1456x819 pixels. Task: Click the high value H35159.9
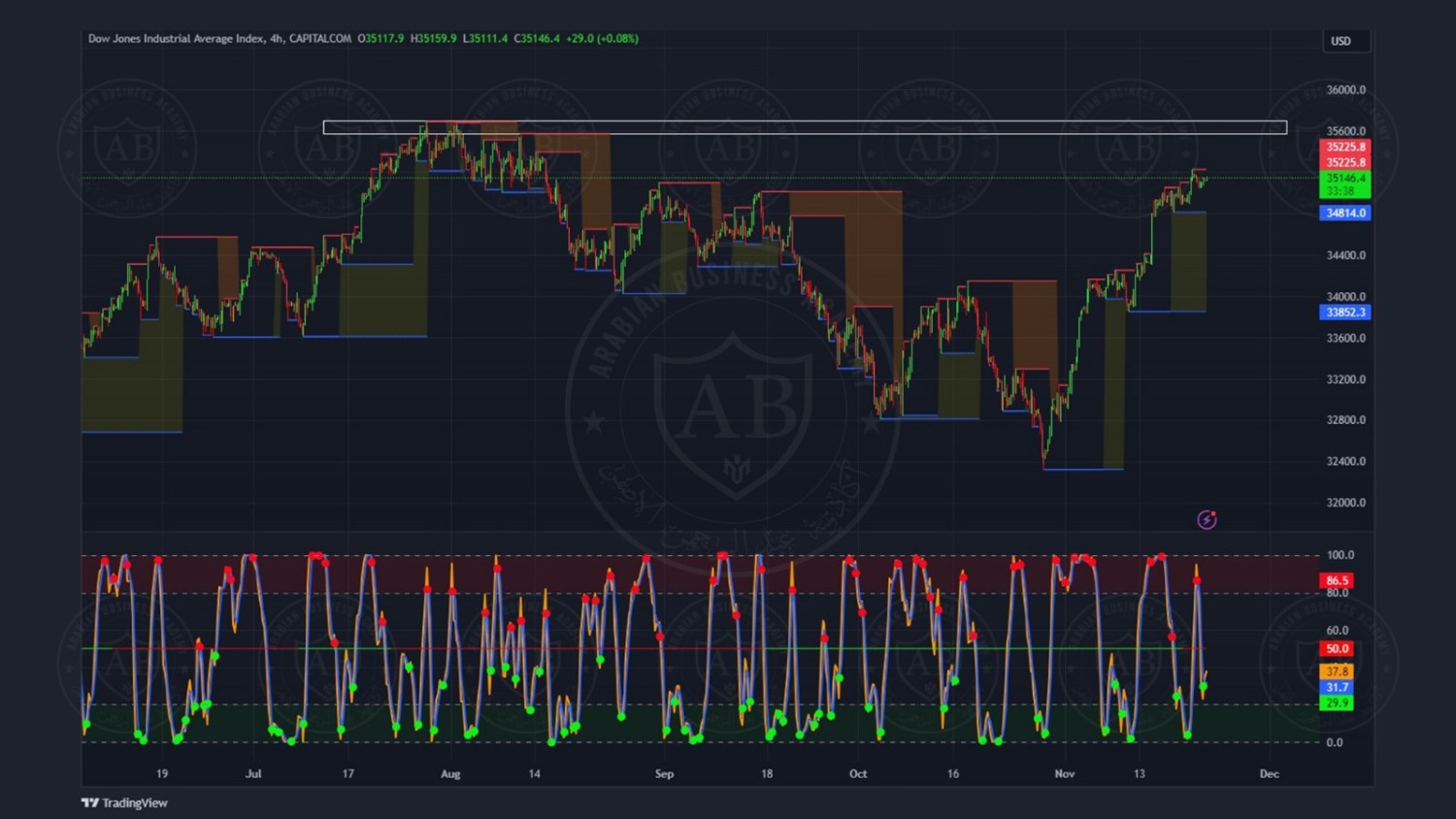433,39
